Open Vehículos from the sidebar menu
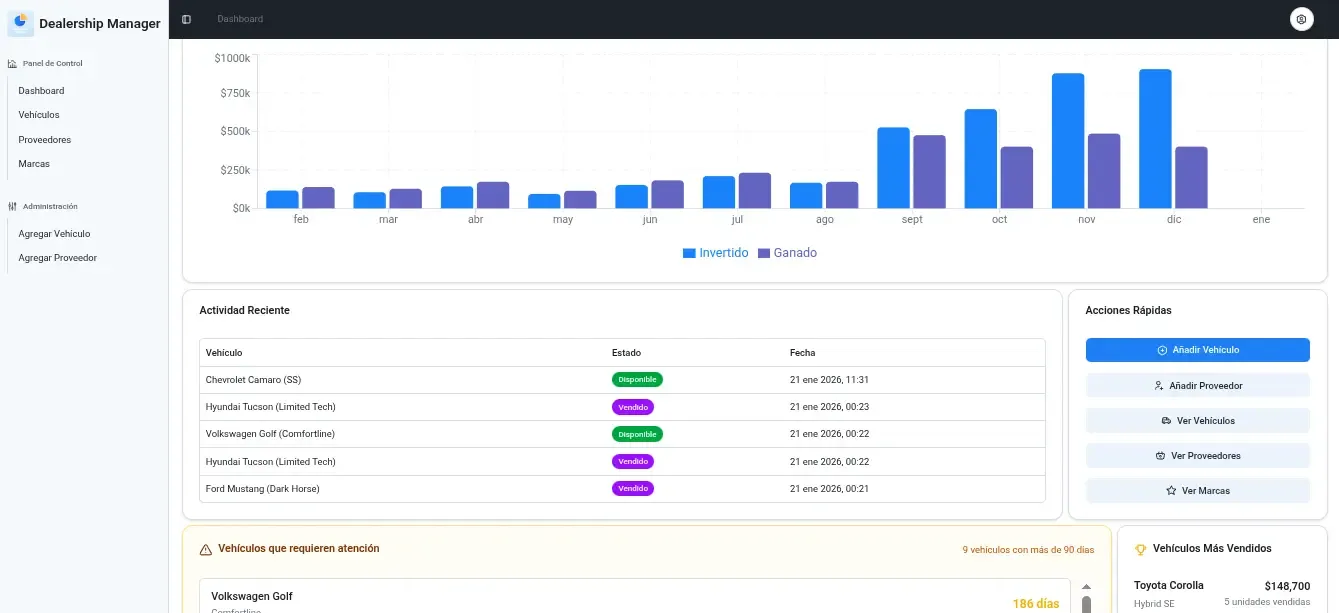Image resolution: width=1339 pixels, height=613 pixels. [40, 114]
